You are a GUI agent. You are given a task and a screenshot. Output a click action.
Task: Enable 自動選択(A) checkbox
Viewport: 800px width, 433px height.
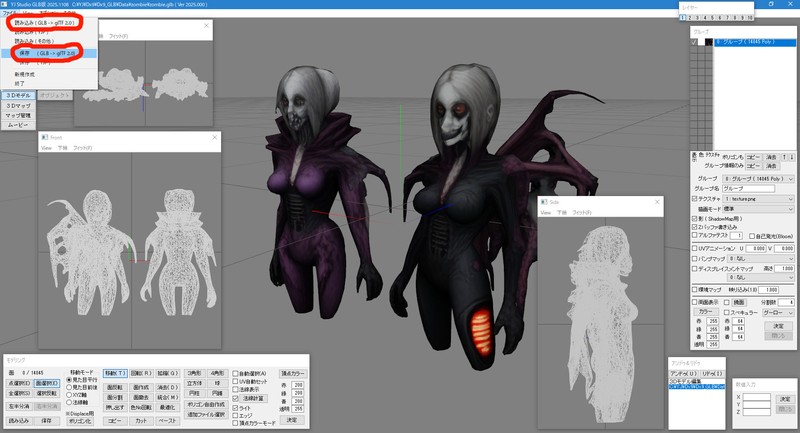click(235, 374)
